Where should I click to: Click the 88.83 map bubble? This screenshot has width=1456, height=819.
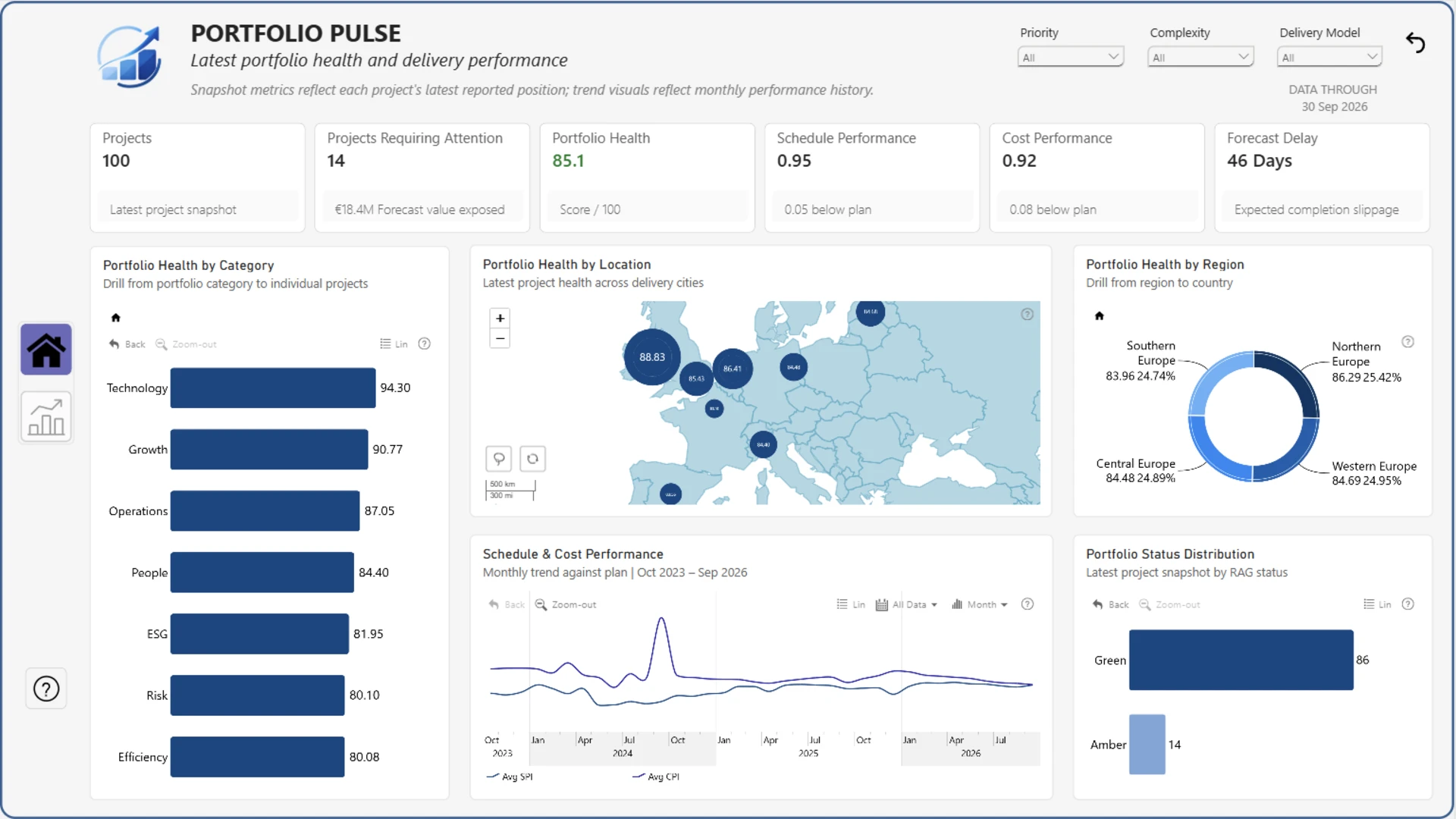pyautogui.click(x=651, y=357)
